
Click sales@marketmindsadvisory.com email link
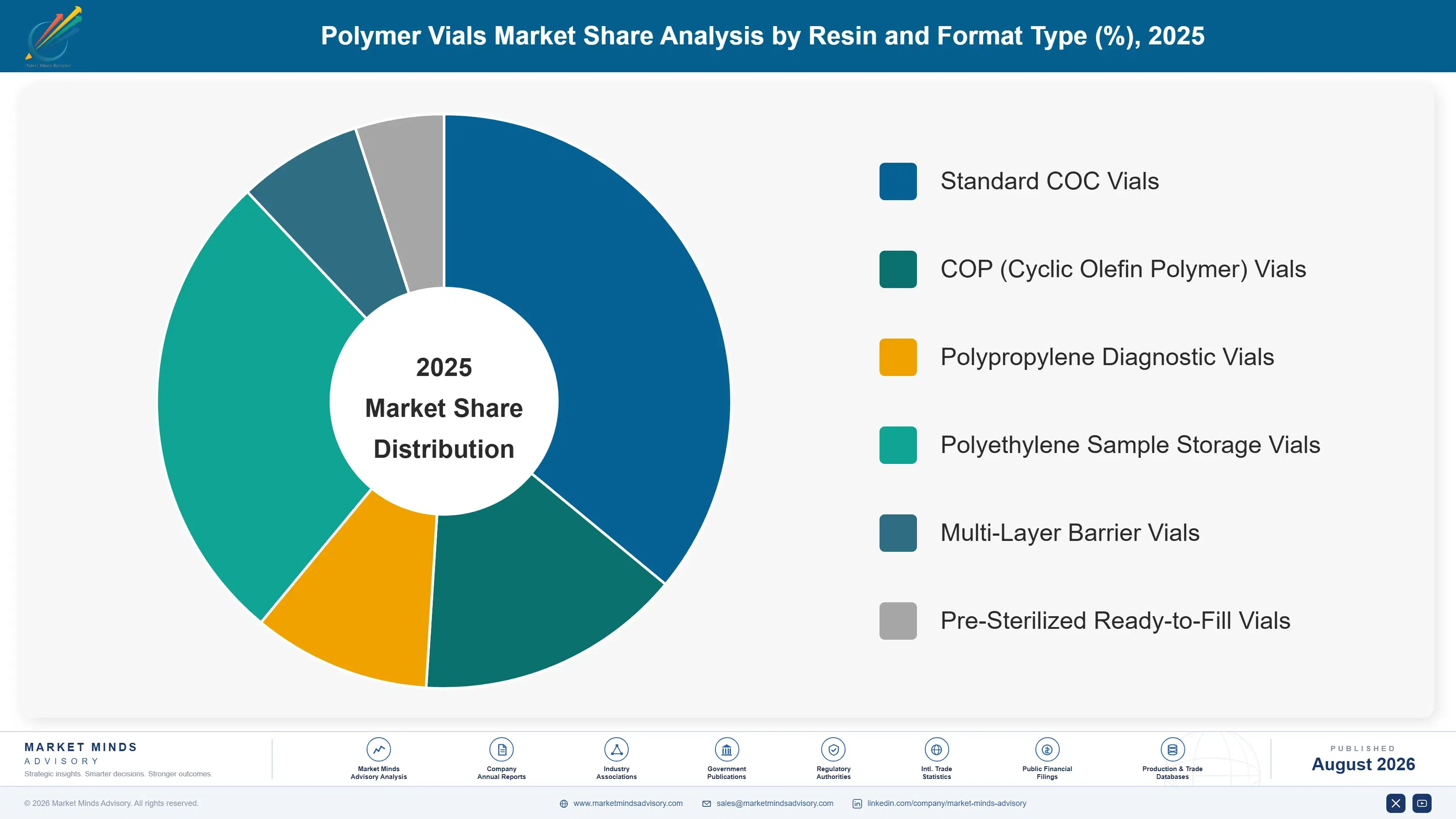coord(774,803)
